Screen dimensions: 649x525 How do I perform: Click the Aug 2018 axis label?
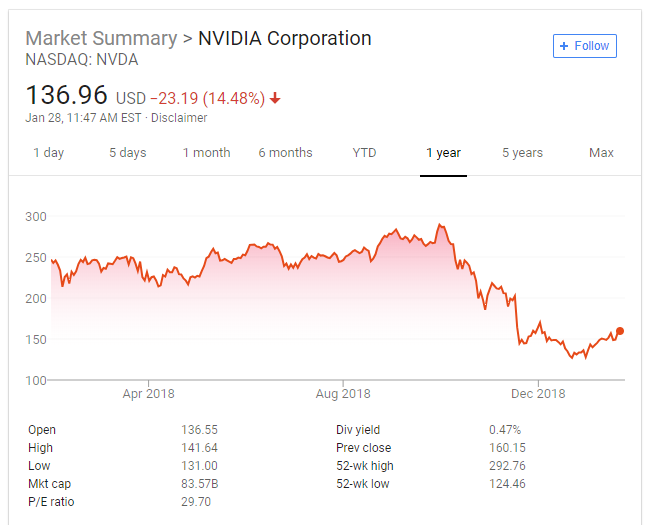coord(342,393)
